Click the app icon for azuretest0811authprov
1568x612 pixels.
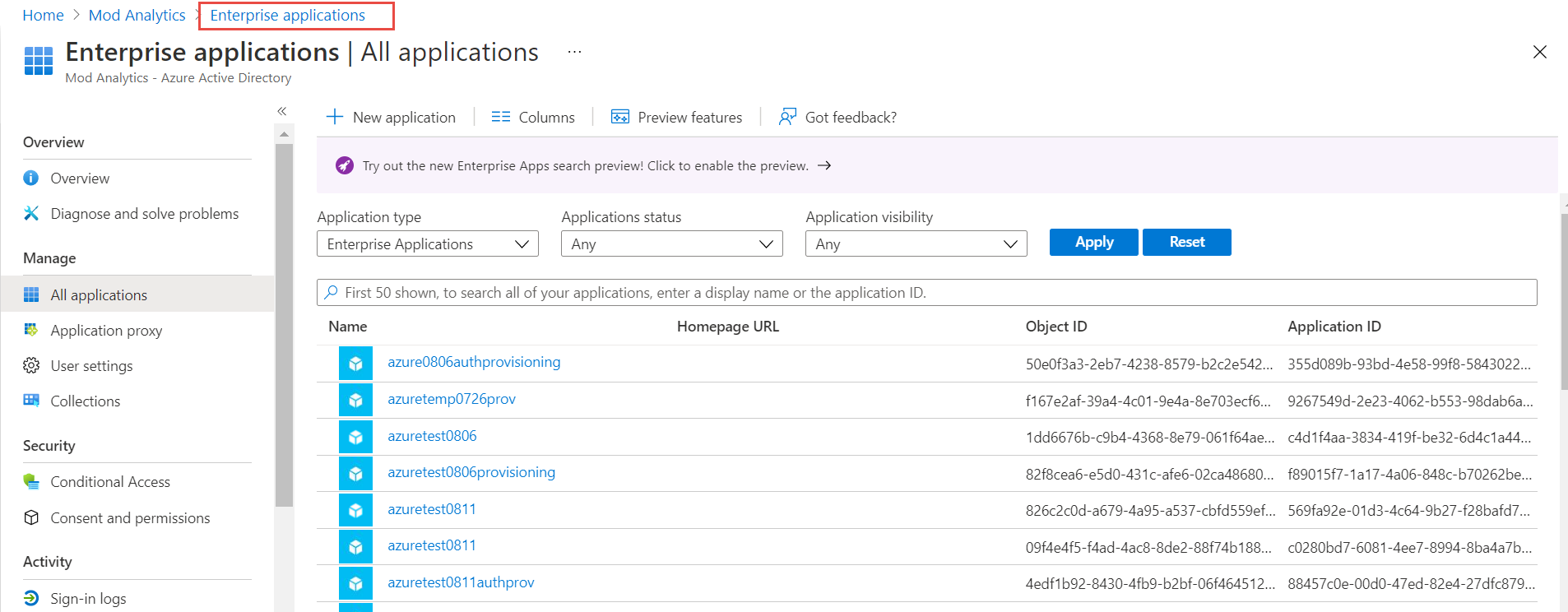click(355, 583)
